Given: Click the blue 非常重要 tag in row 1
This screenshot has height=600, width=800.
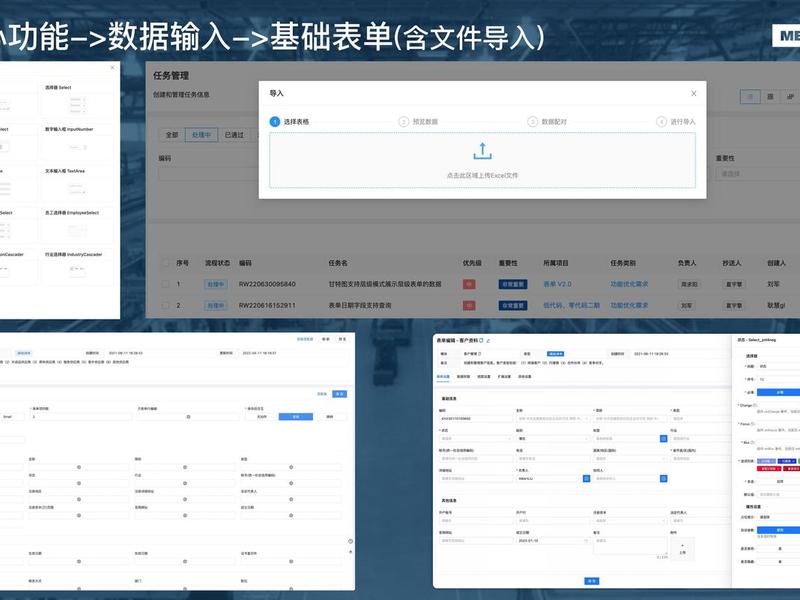Looking at the screenshot, I should [x=513, y=284].
